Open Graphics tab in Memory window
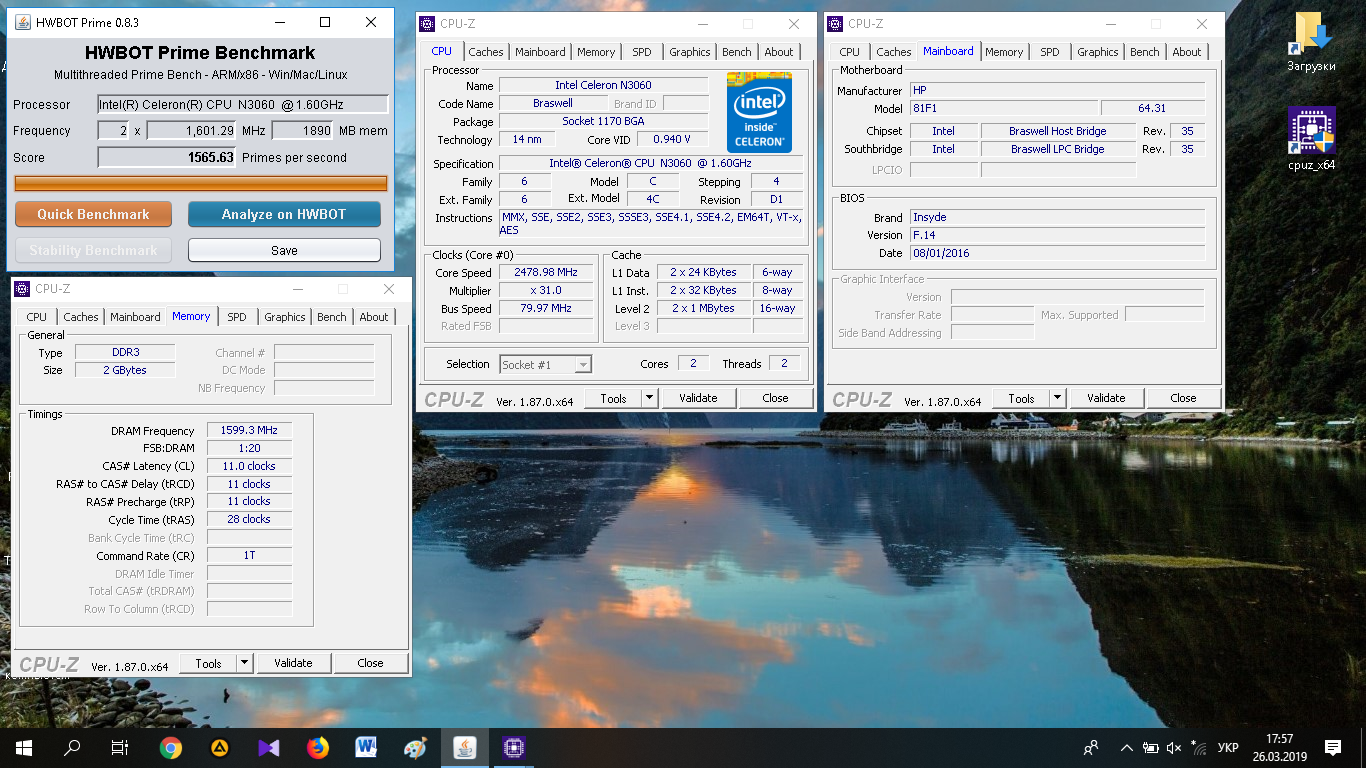The image size is (1366, 768). click(285, 317)
